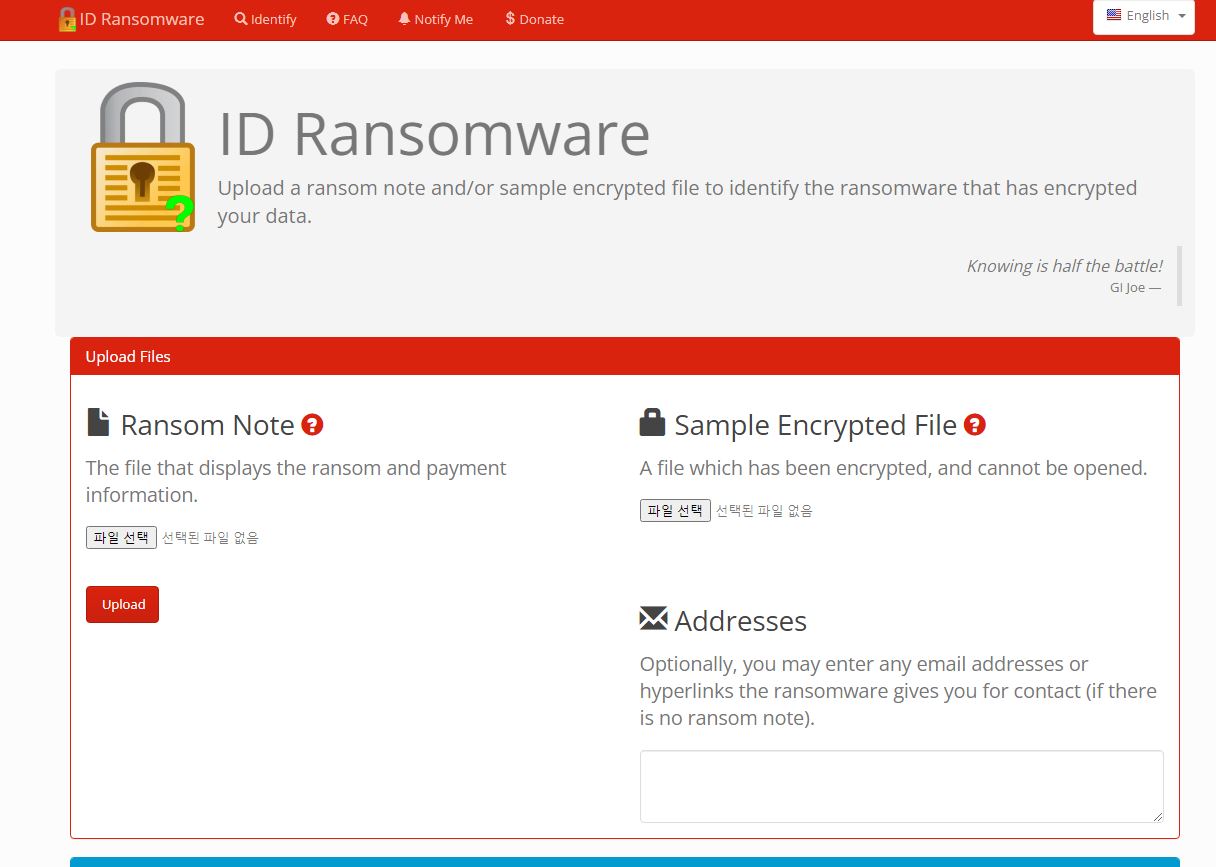Click the help icon beside Ransom Note
The width and height of the screenshot is (1216, 867).
[312, 425]
